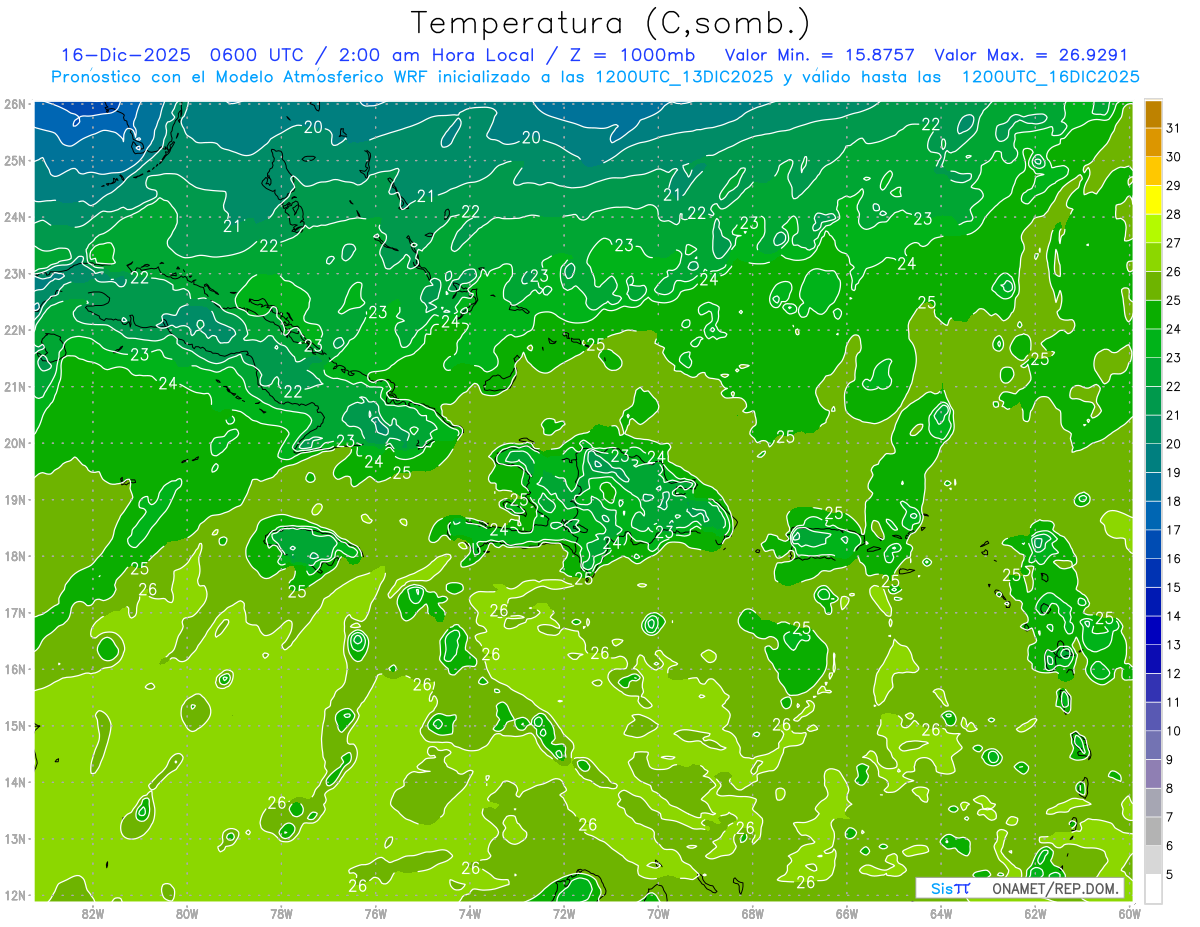
Task: Click the 70W longitude axis label
Action: (658, 913)
